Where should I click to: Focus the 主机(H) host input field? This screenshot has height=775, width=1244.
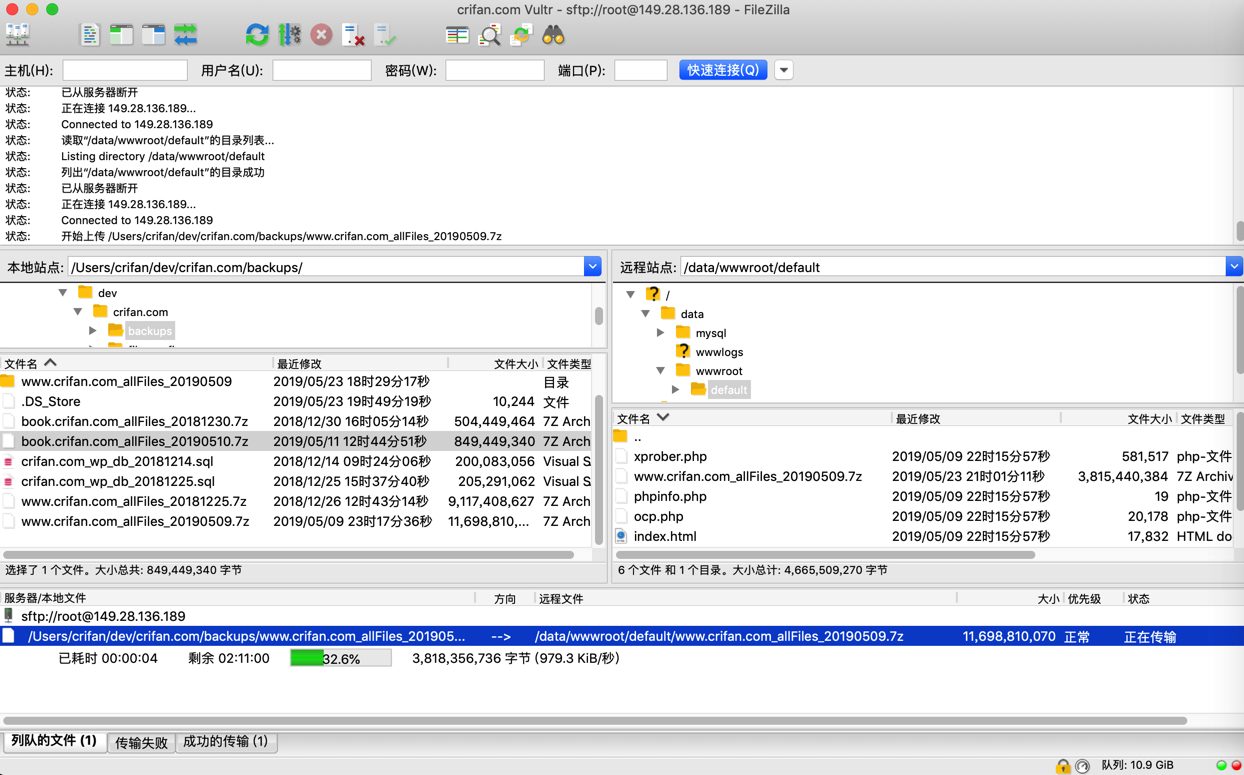(125, 70)
